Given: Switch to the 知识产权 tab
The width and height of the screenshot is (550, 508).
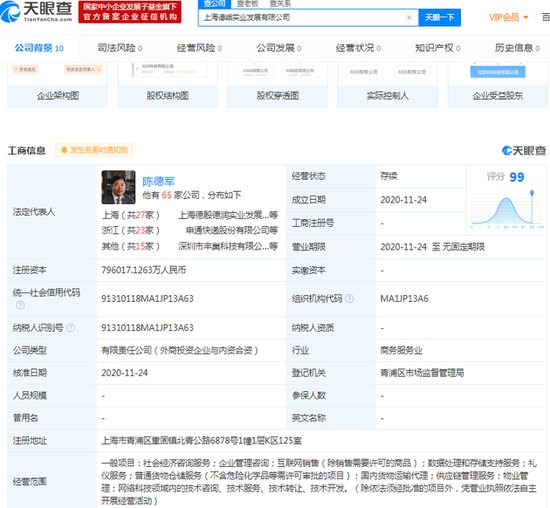Looking at the screenshot, I should pyautogui.click(x=438, y=48).
